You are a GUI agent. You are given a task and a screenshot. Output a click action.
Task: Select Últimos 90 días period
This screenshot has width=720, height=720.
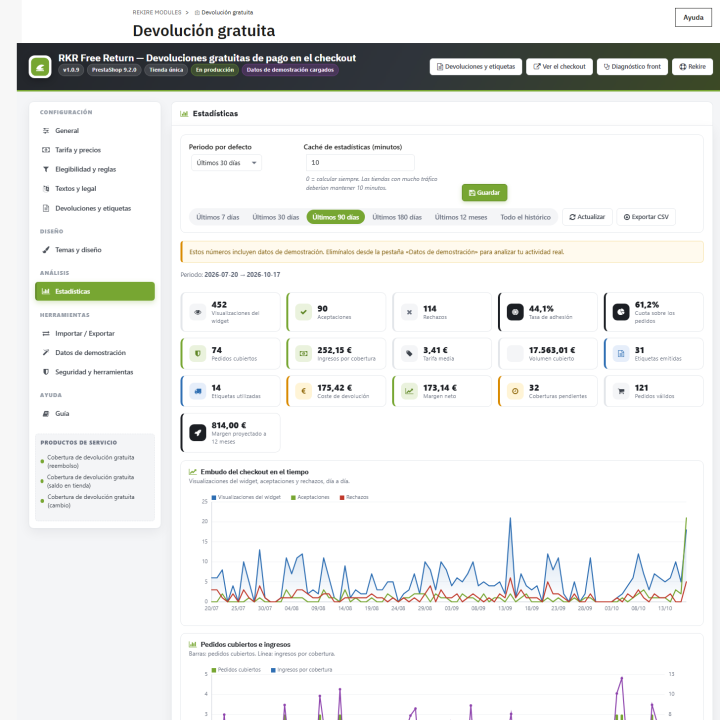336,217
